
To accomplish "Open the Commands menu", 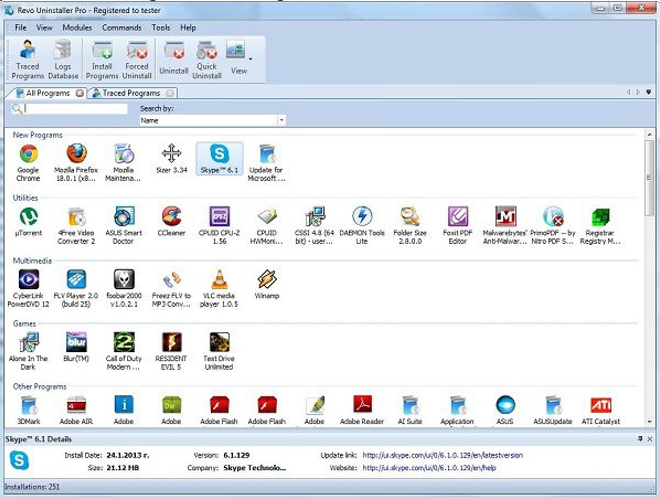I will click(122, 28).
